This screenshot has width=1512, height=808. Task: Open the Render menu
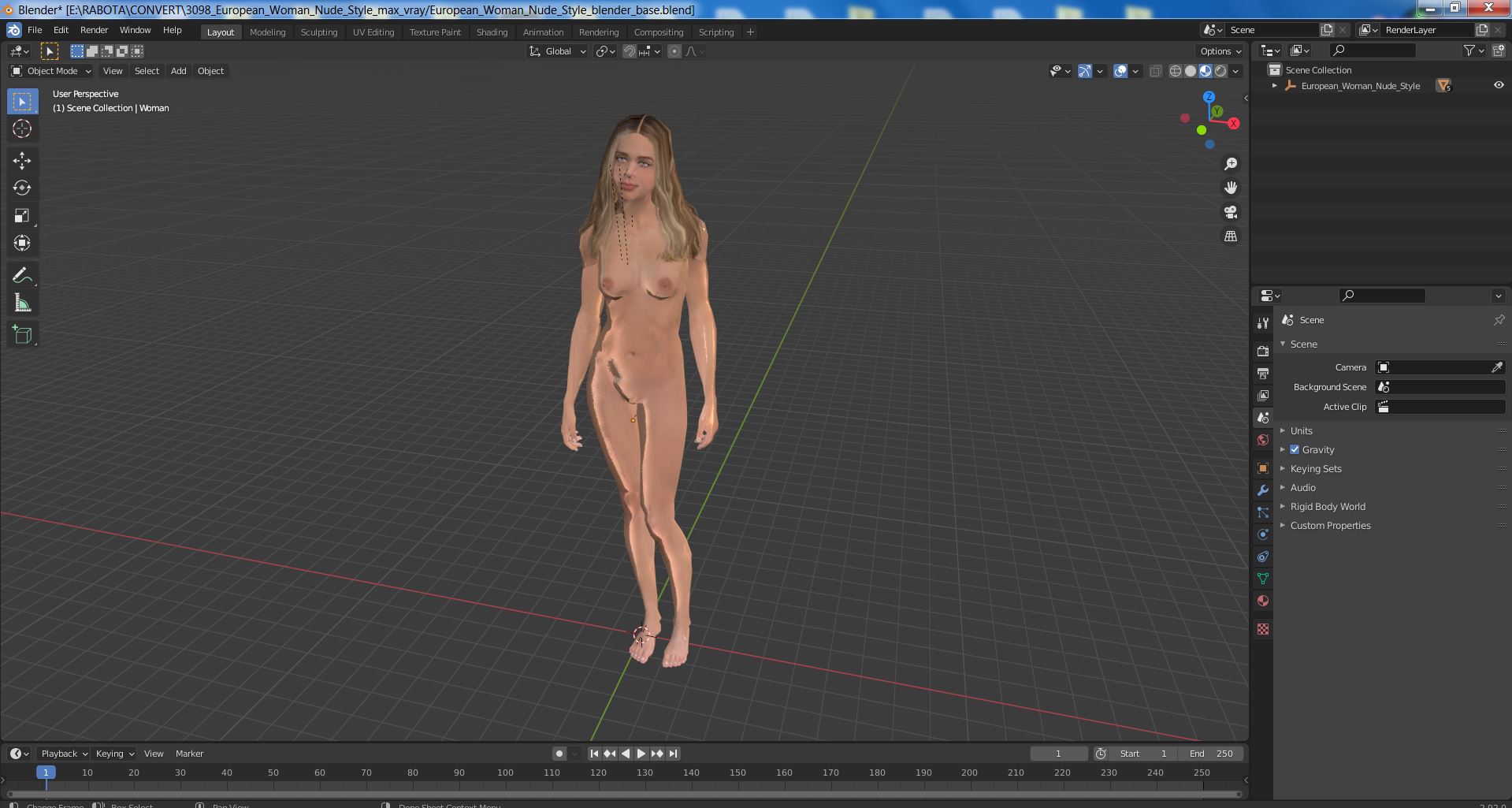click(x=94, y=30)
